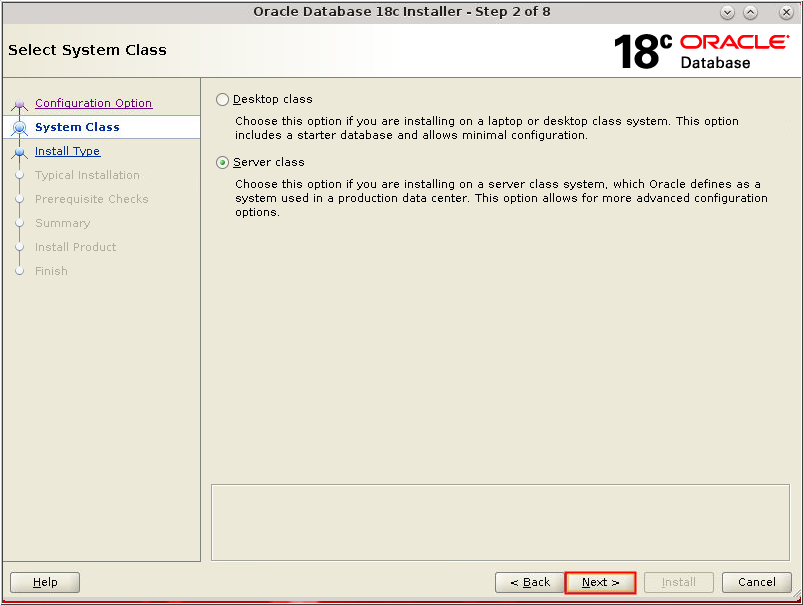The height and width of the screenshot is (605, 803).
Task: Click the Back button
Action: 529,582
